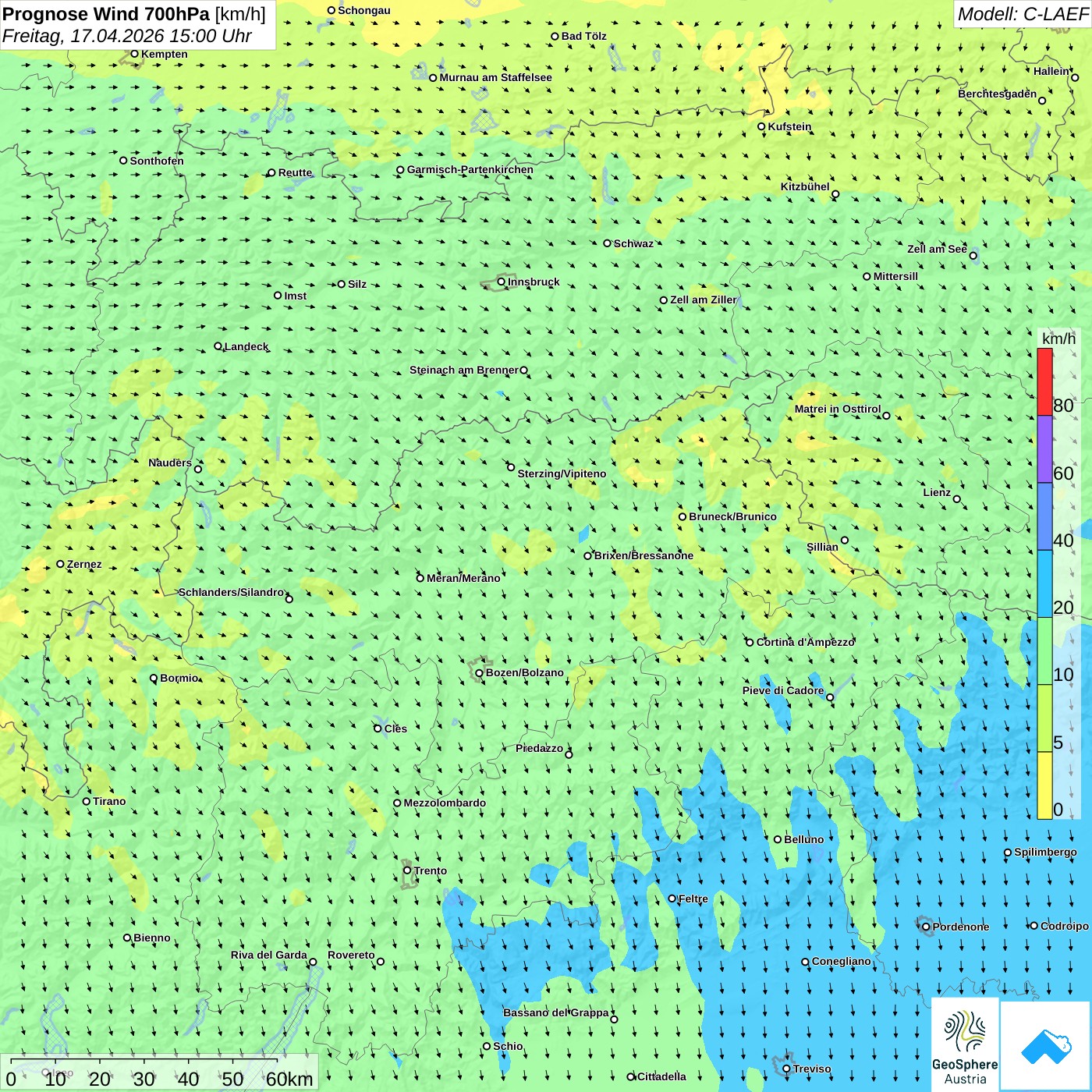Click the red 80 km/h legend color
Viewport: 1092px width, 1092px height.
(1044, 381)
